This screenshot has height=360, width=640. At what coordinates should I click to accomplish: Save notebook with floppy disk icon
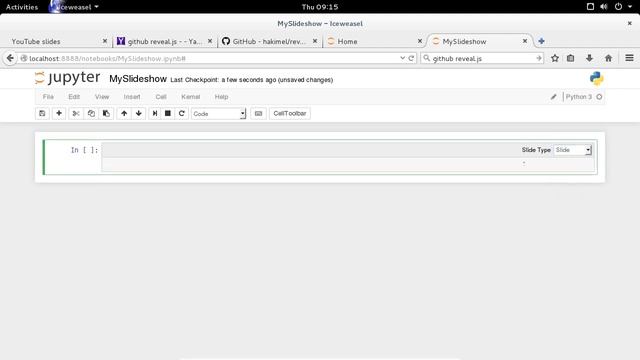(42, 113)
